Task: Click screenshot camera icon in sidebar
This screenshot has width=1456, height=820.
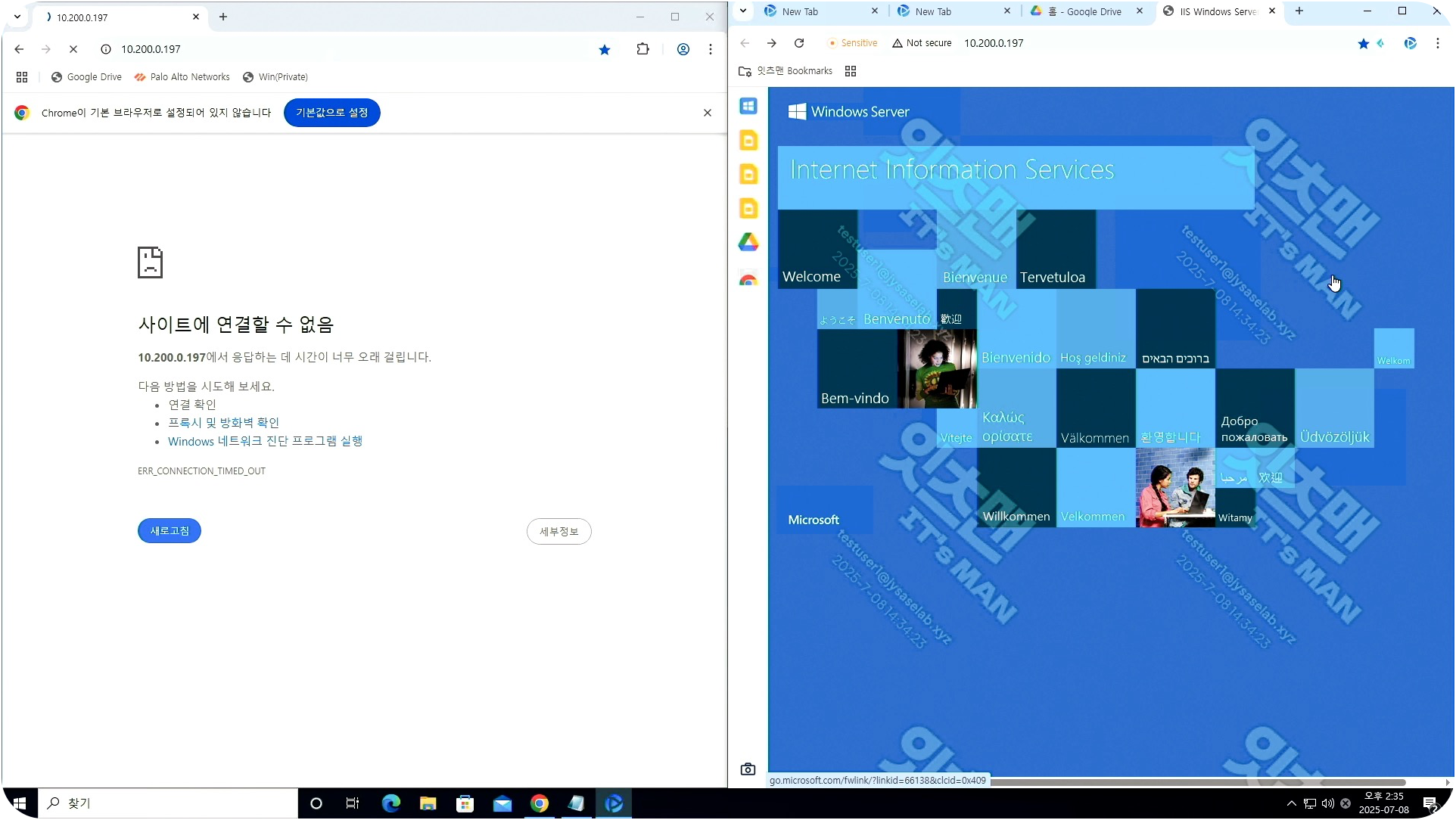Action: 748,769
